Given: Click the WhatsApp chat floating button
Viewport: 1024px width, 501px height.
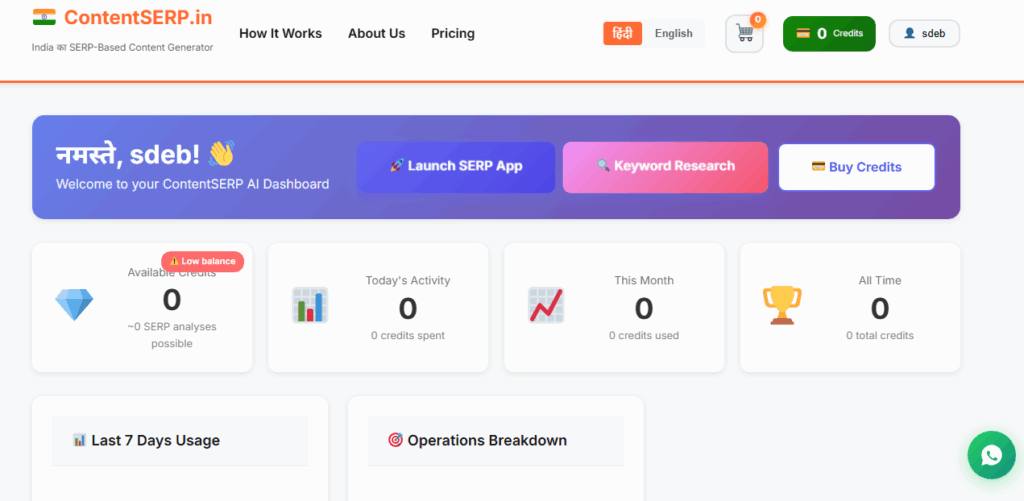Looking at the screenshot, I should point(991,455).
